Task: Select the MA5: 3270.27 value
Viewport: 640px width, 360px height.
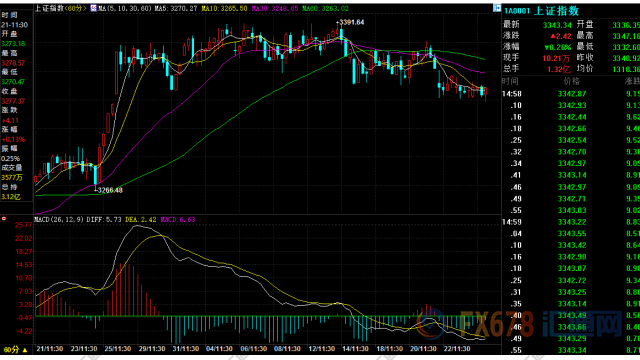Action: click(x=176, y=8)
